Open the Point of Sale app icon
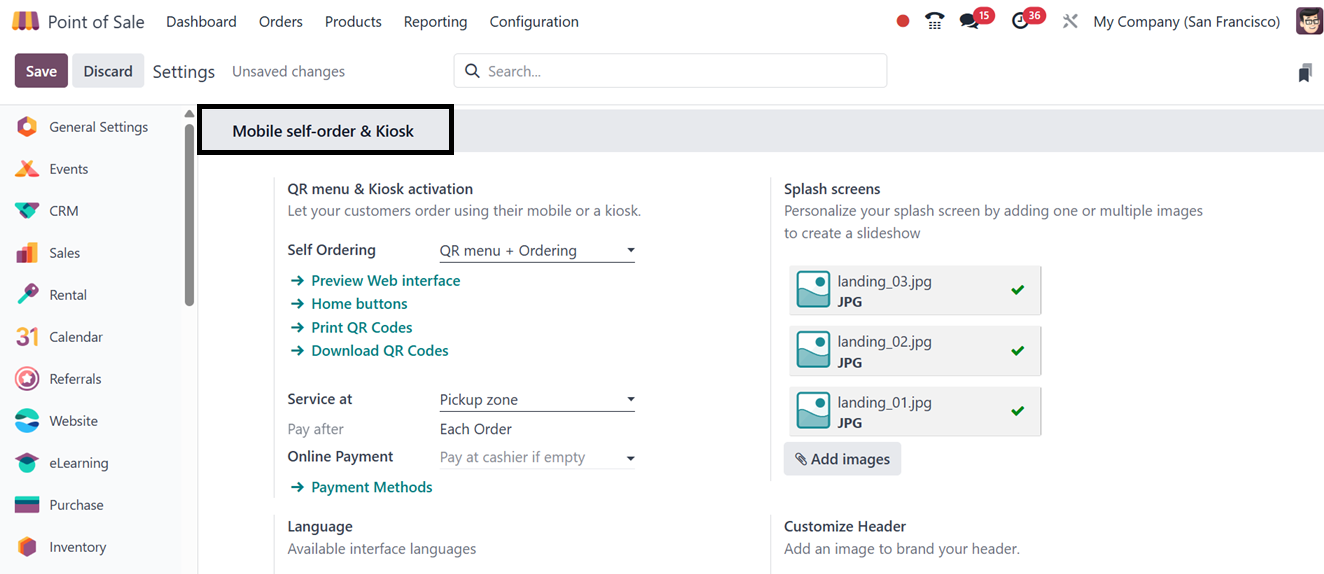The height and width of the screenshot is (574, 1324). pyautogui.click(x=26, y=21)
